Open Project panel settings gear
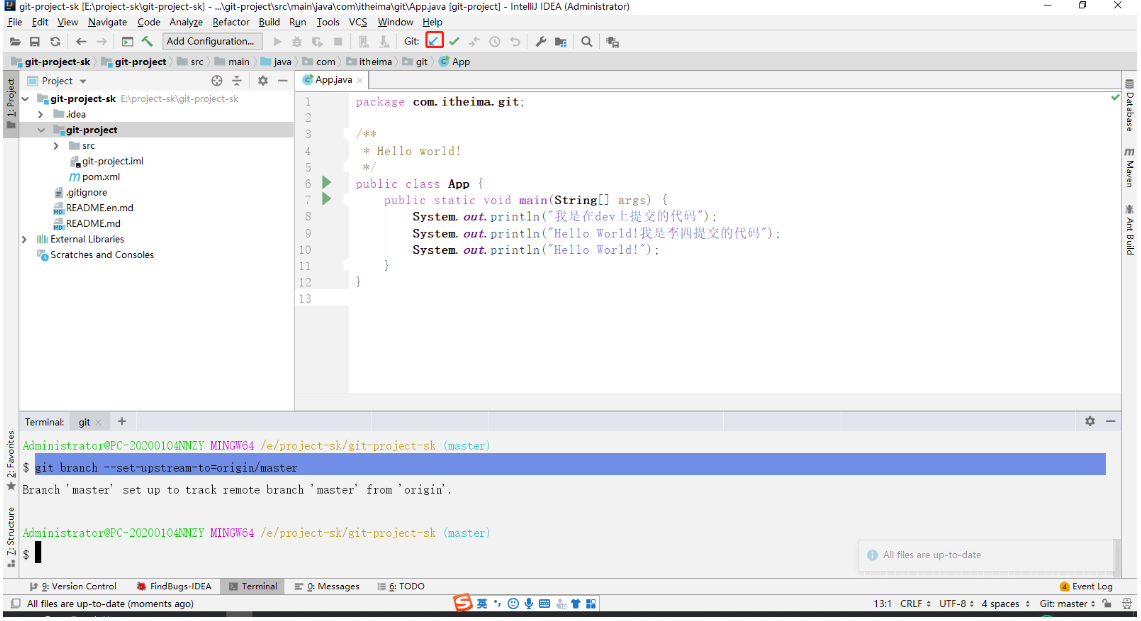Viewport: 1141px width, 621px height. pyautogui.click(x=263, y=81)
